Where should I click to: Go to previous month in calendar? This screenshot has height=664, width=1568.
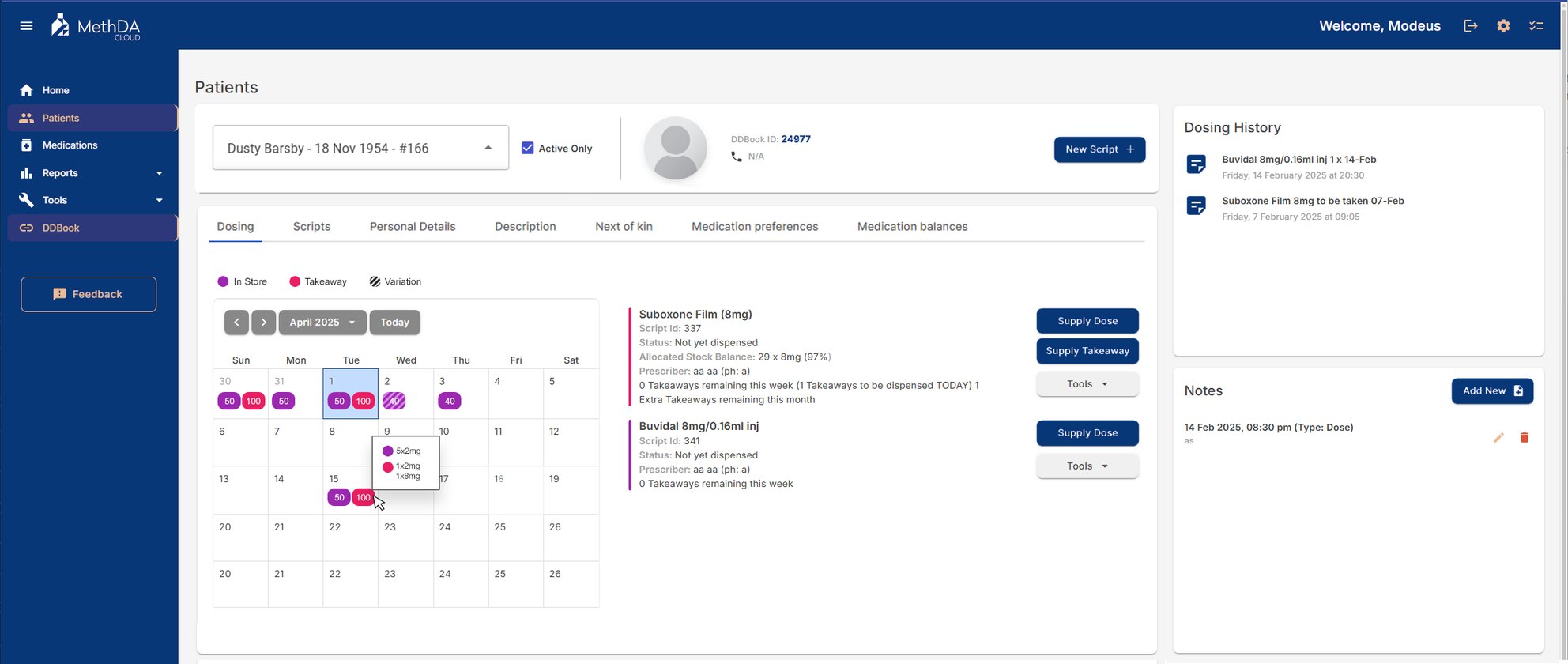(236, 323)
